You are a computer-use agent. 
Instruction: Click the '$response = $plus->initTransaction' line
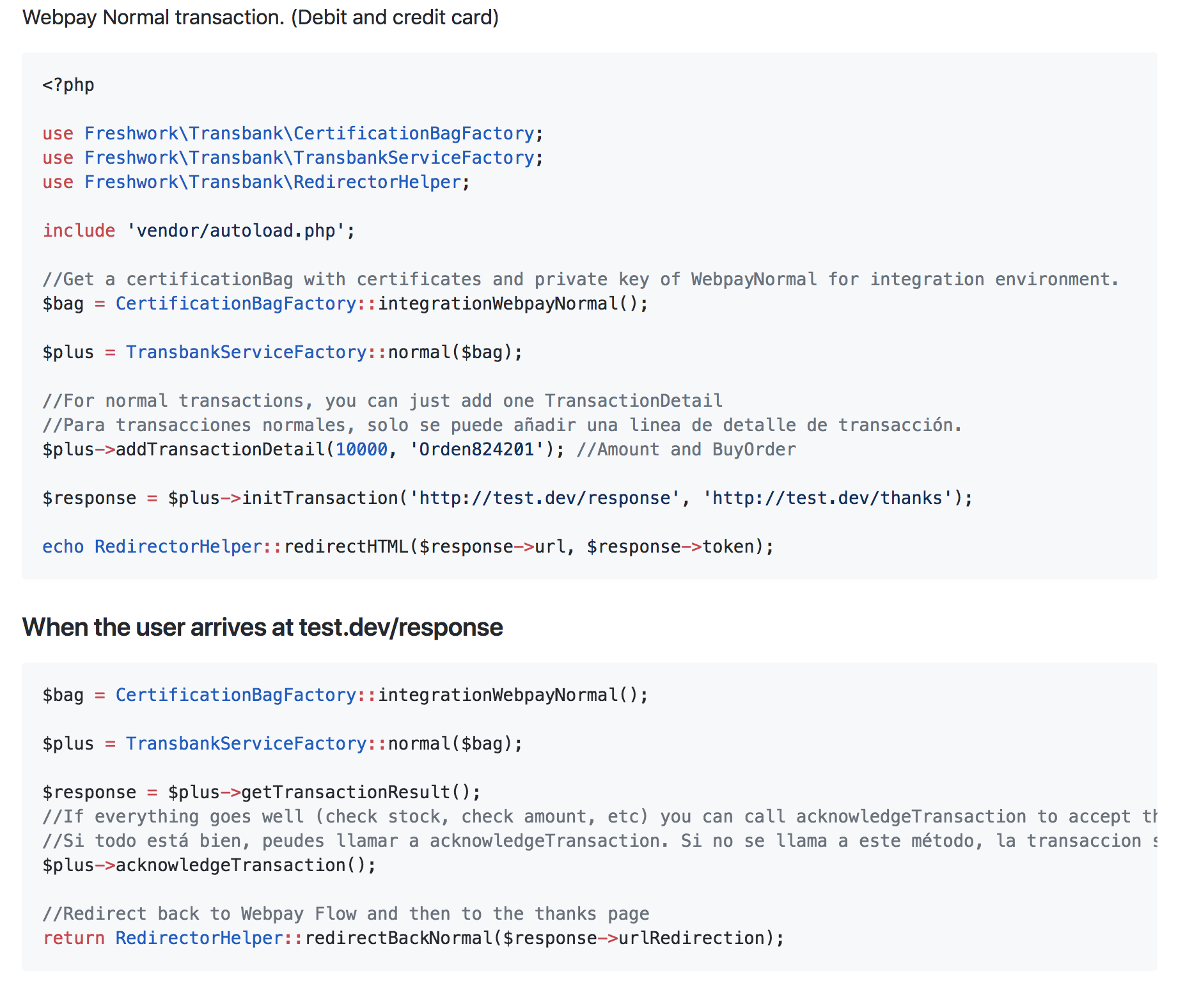tap(508, 498)
